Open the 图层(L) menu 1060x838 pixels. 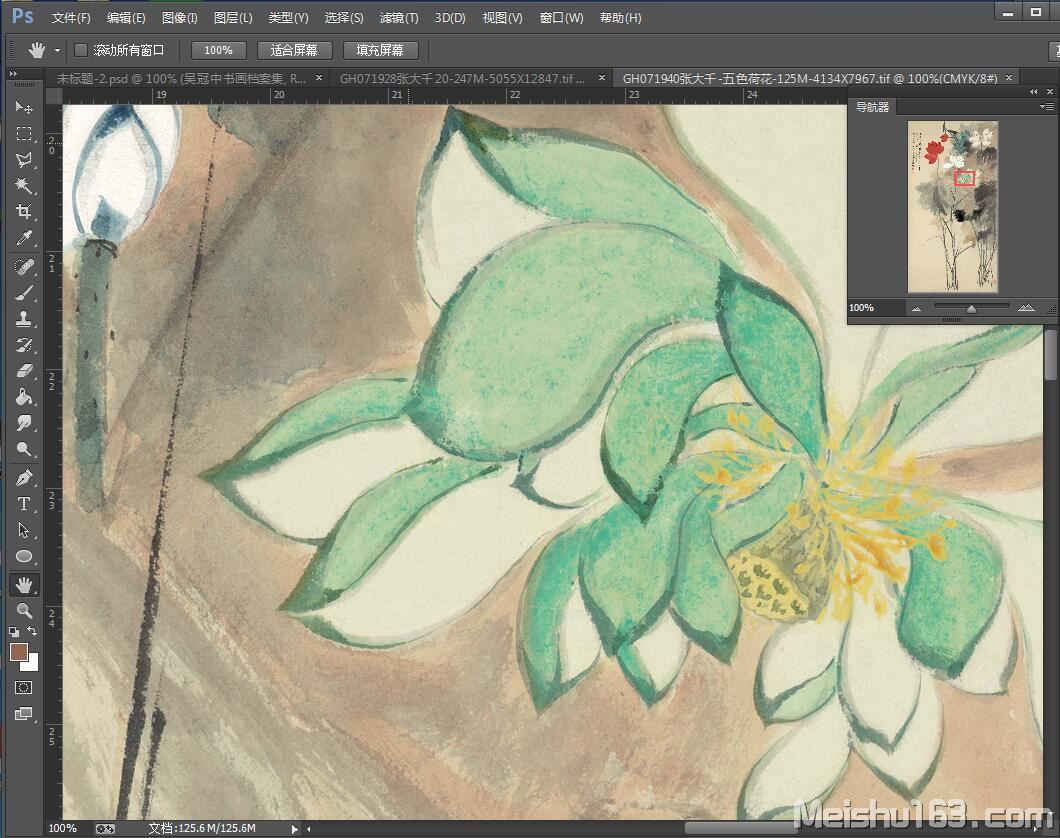233,18
